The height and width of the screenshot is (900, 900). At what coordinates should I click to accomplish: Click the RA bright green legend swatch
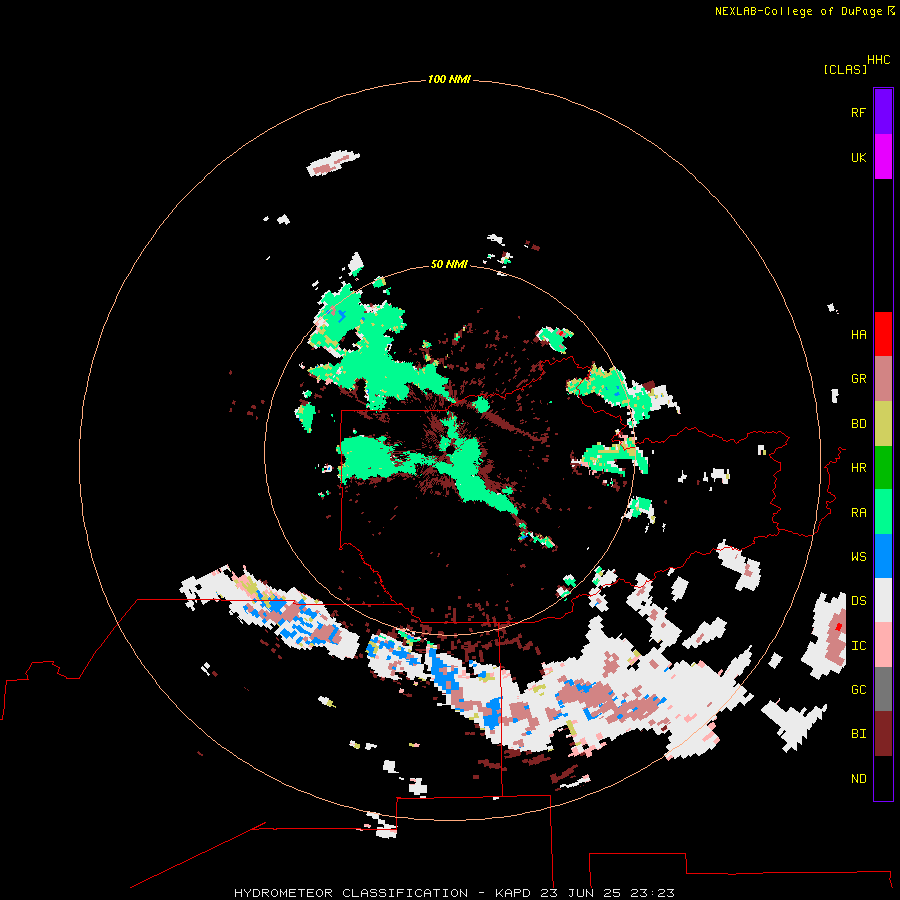883,512
